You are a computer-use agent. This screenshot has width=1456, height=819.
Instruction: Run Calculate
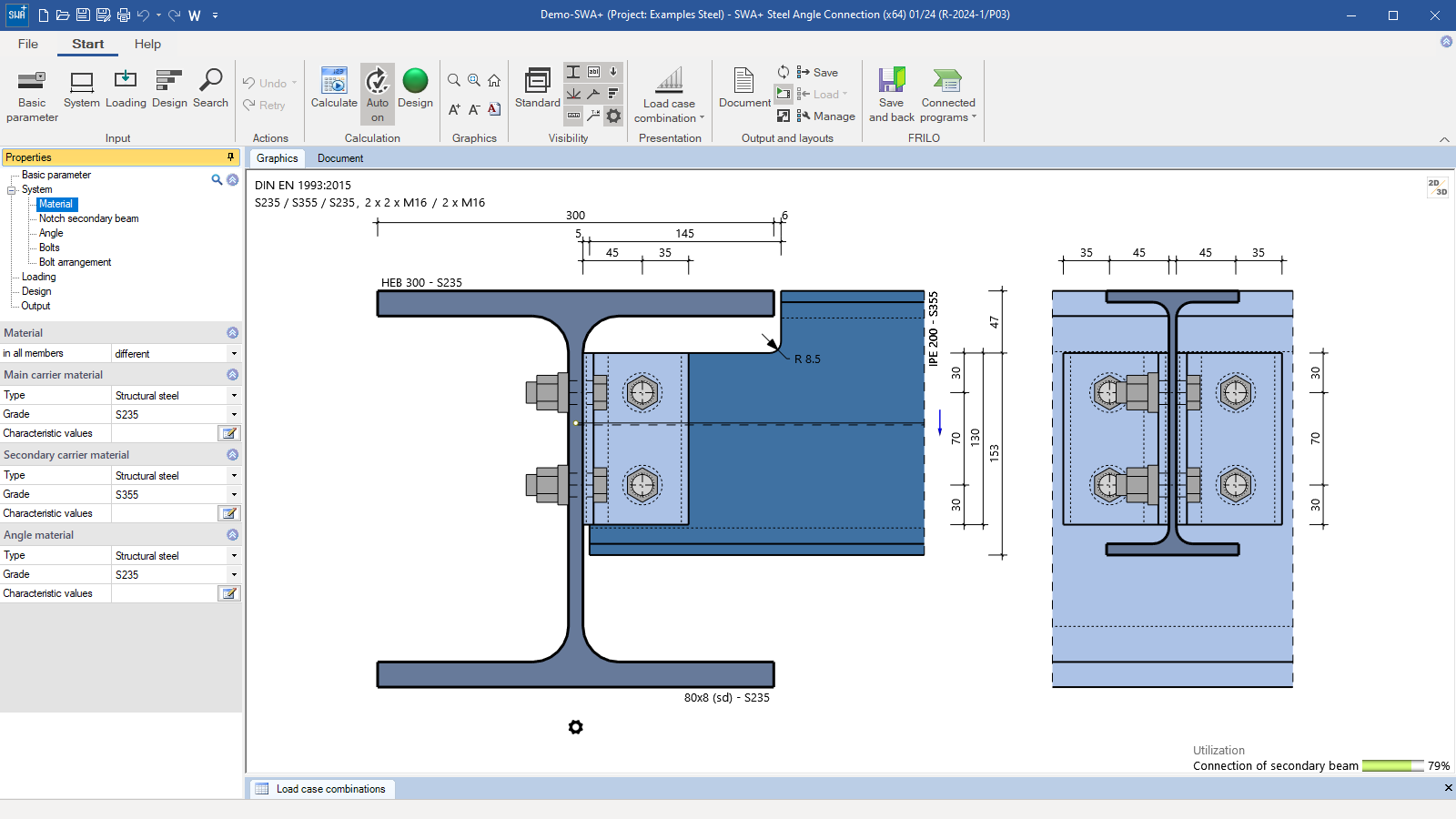pos(334,89)
